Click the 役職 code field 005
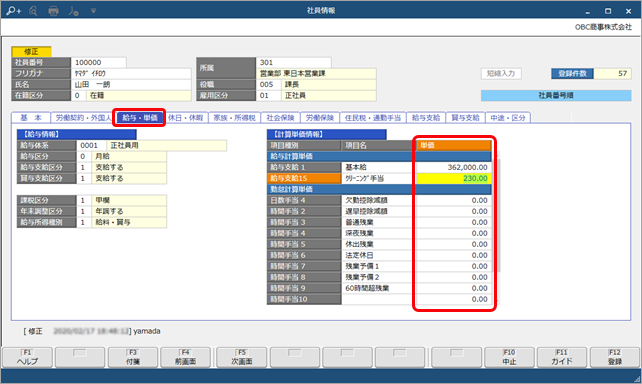Image resolution: width=642 pixels, height=384 pixels. [268, 84]
